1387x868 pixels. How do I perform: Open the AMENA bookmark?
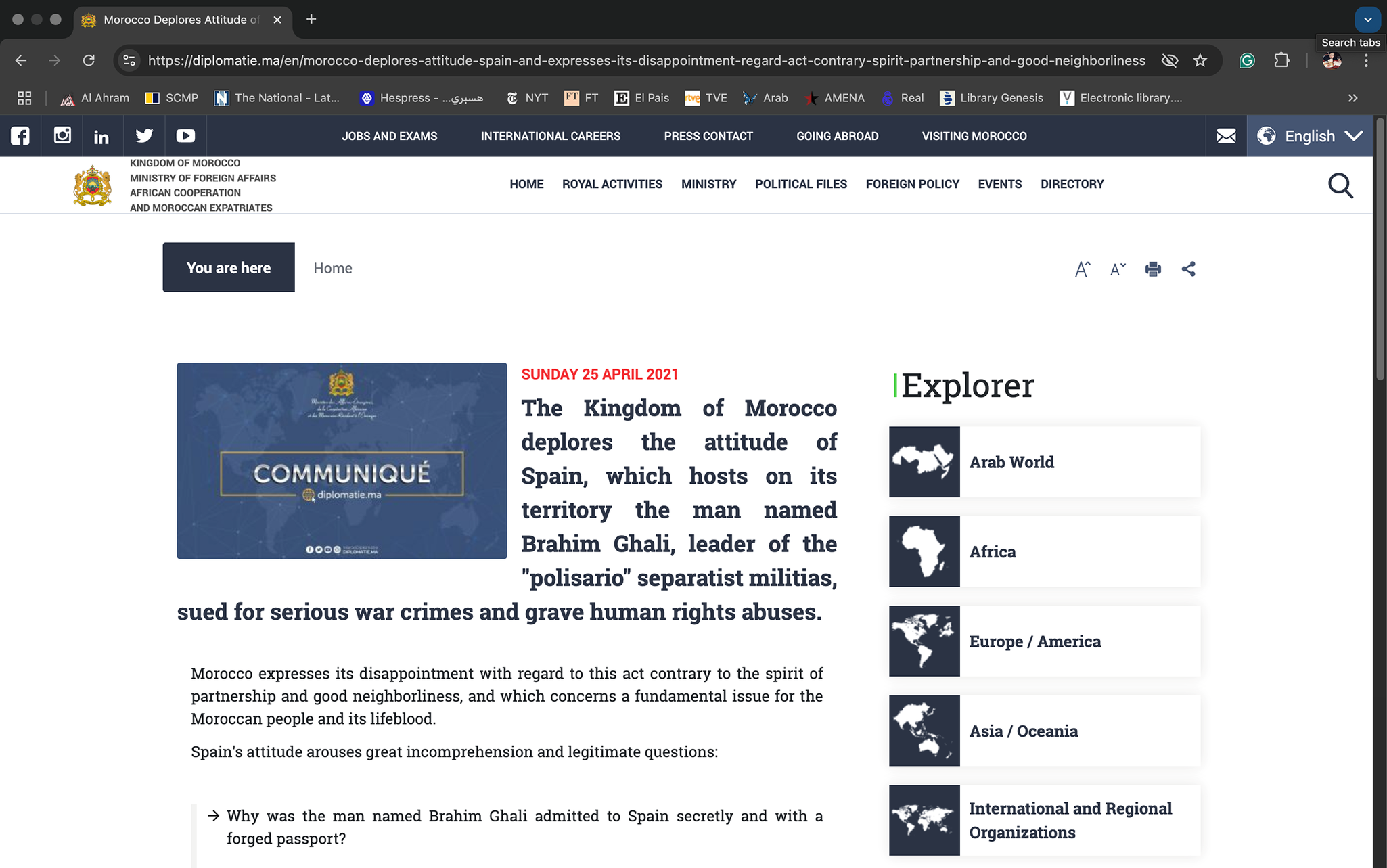[834, 98]
